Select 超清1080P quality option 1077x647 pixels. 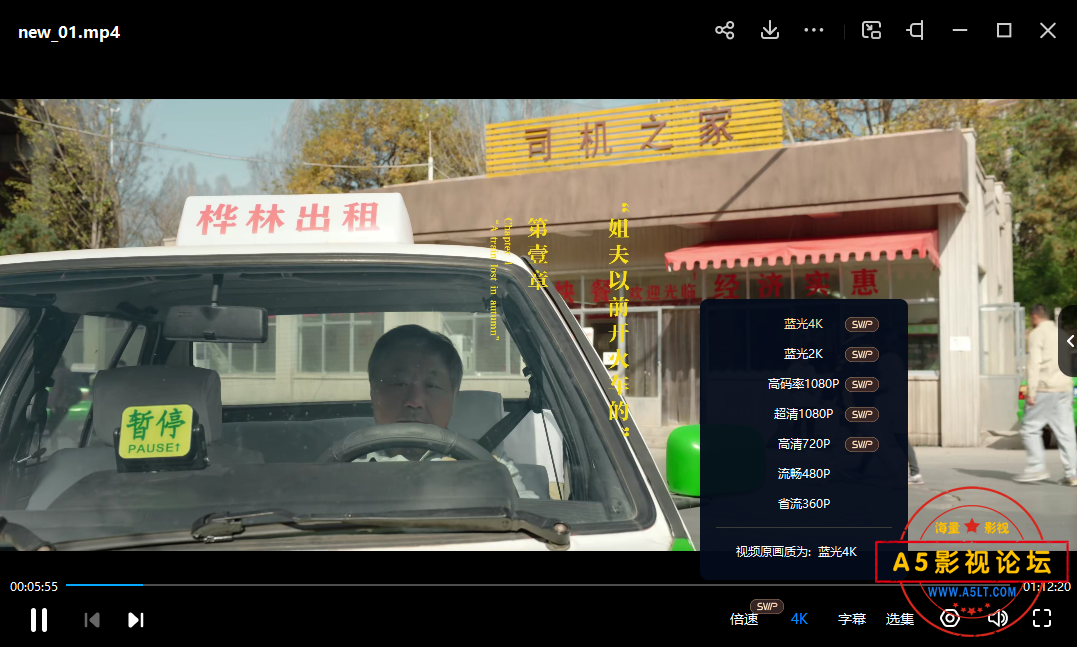tap(803, 413)
